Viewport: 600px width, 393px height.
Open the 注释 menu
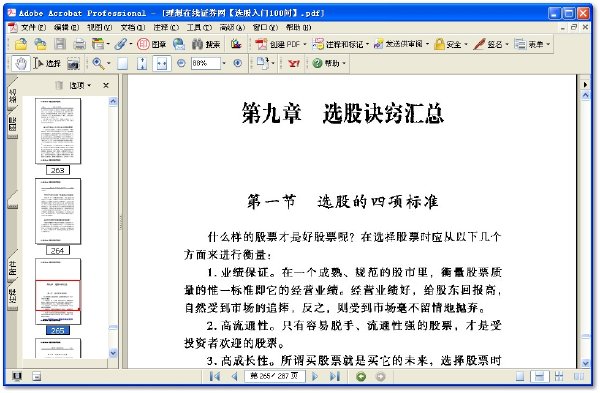pyautogui.click(x=166, y=28)
